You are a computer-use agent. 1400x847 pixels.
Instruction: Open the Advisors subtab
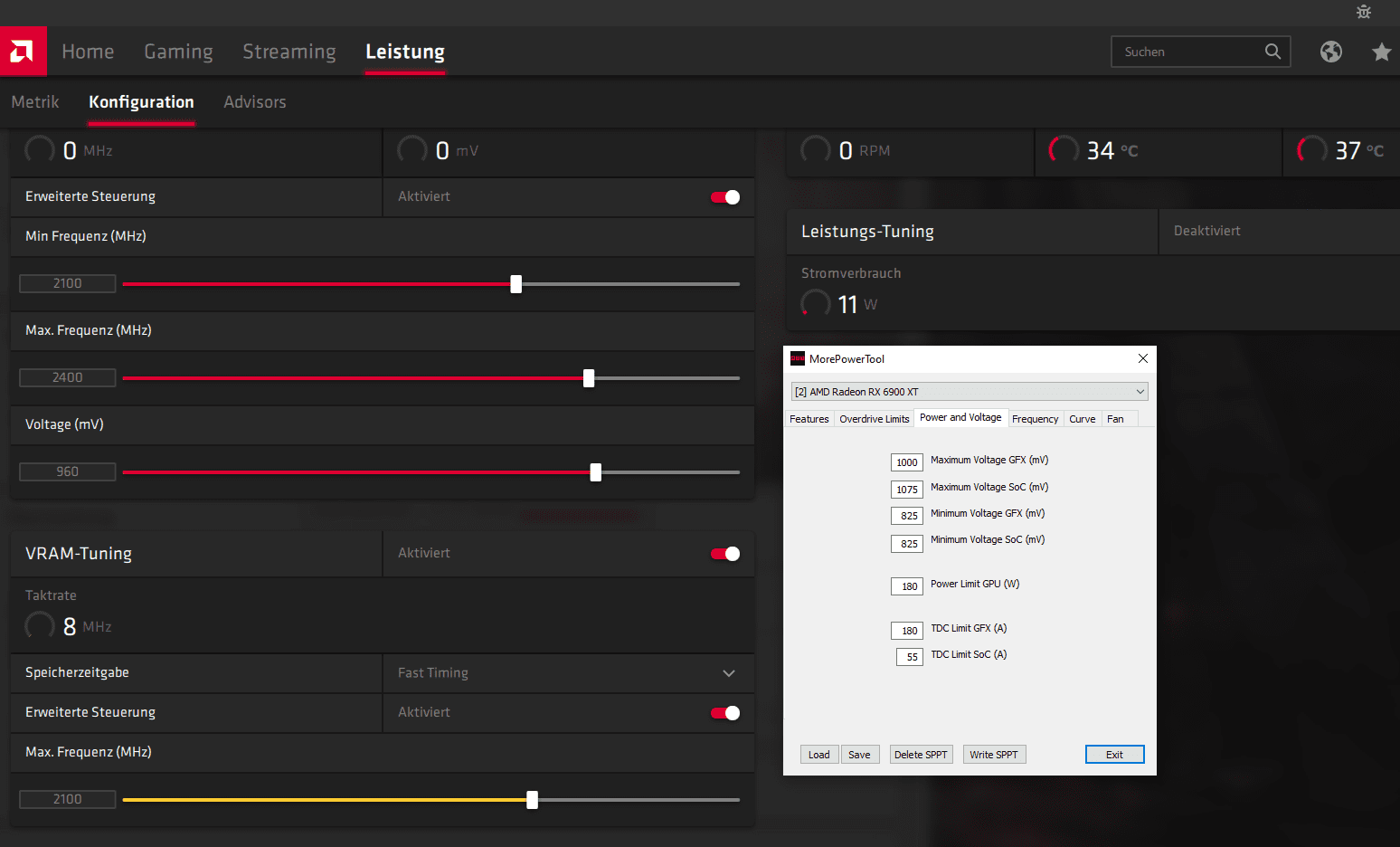tap(255, 102)
